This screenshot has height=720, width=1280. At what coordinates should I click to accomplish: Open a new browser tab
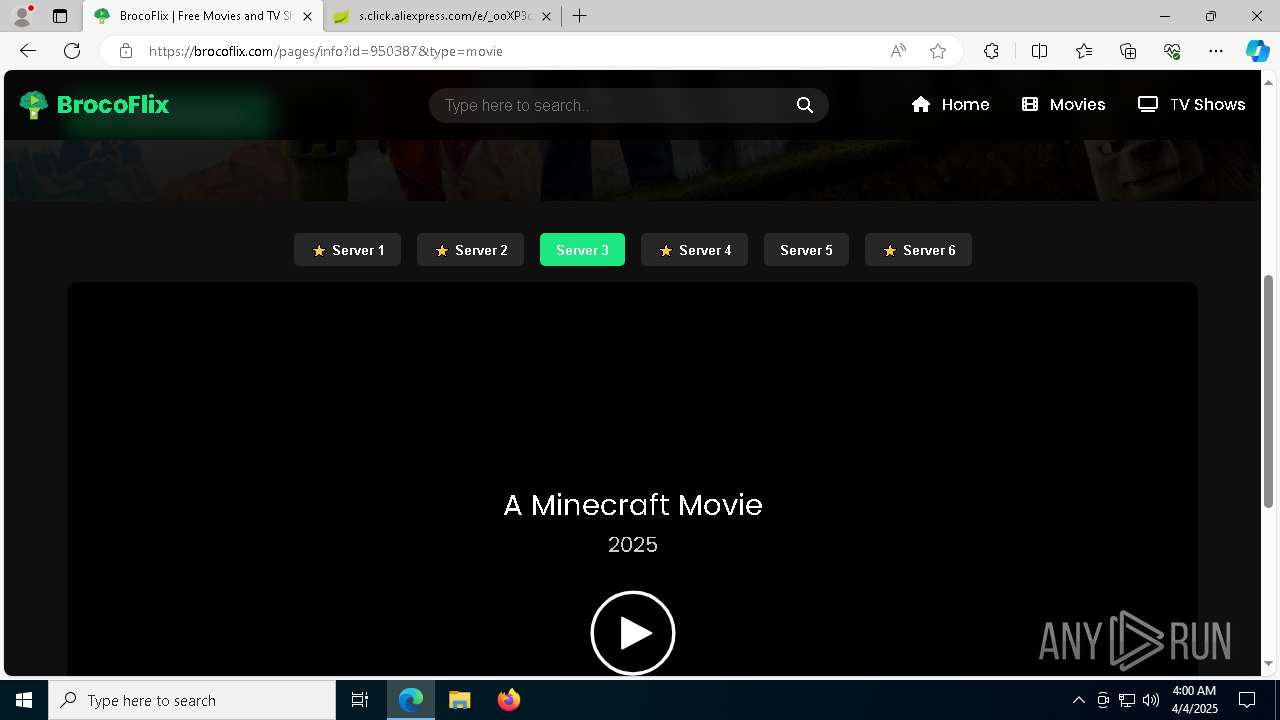pos(579,16)
